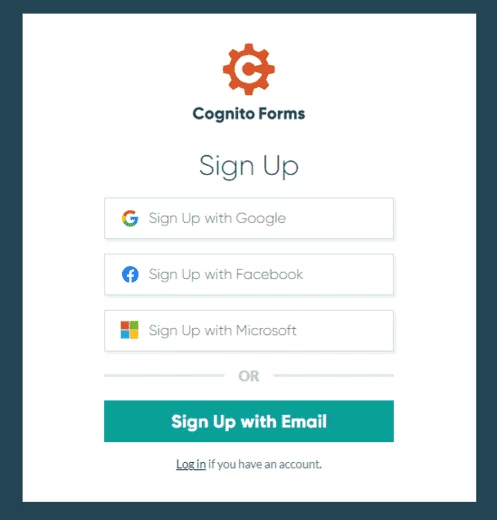This screenshot has height=520, width=497.
Task: Click the divider line right of OR
Action: point(333,375)
